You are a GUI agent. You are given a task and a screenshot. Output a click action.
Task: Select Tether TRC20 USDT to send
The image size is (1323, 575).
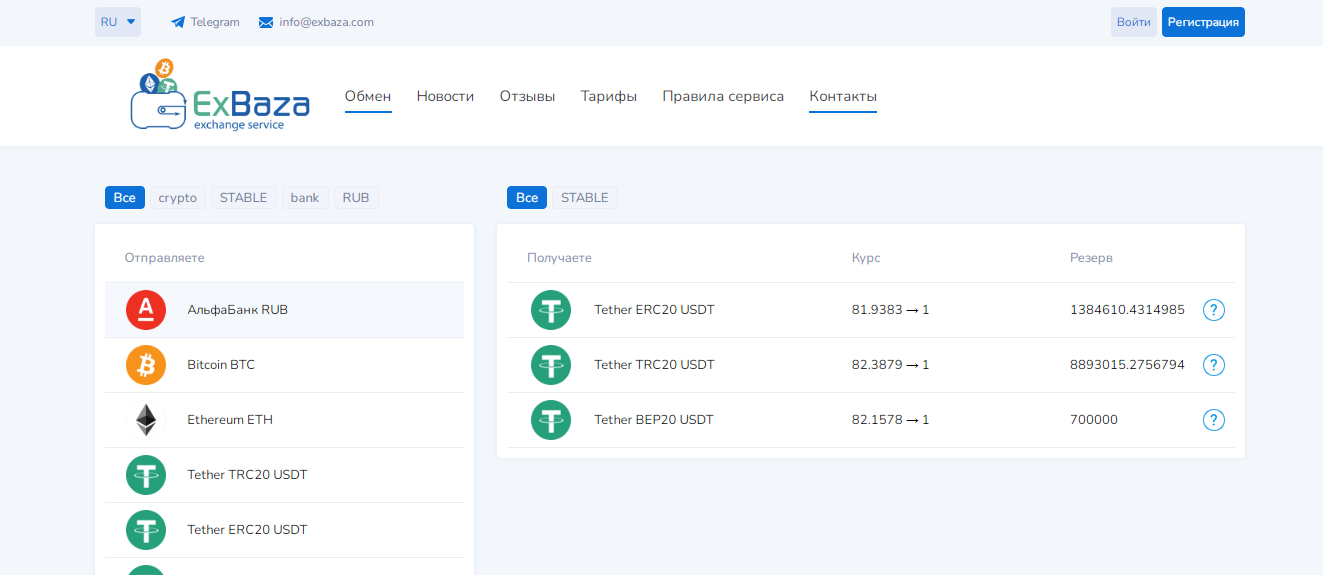coord(284,475)
